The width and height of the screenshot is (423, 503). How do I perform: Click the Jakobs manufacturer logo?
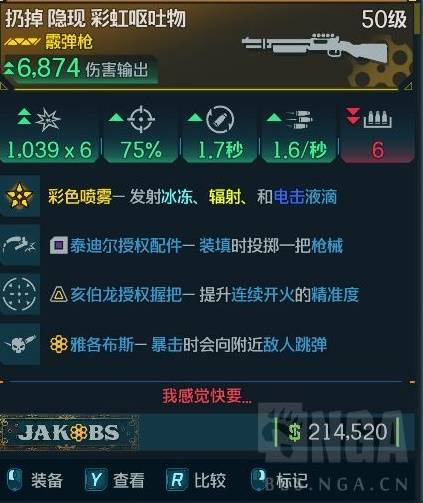pyautogui.click(x=68, y=433)
